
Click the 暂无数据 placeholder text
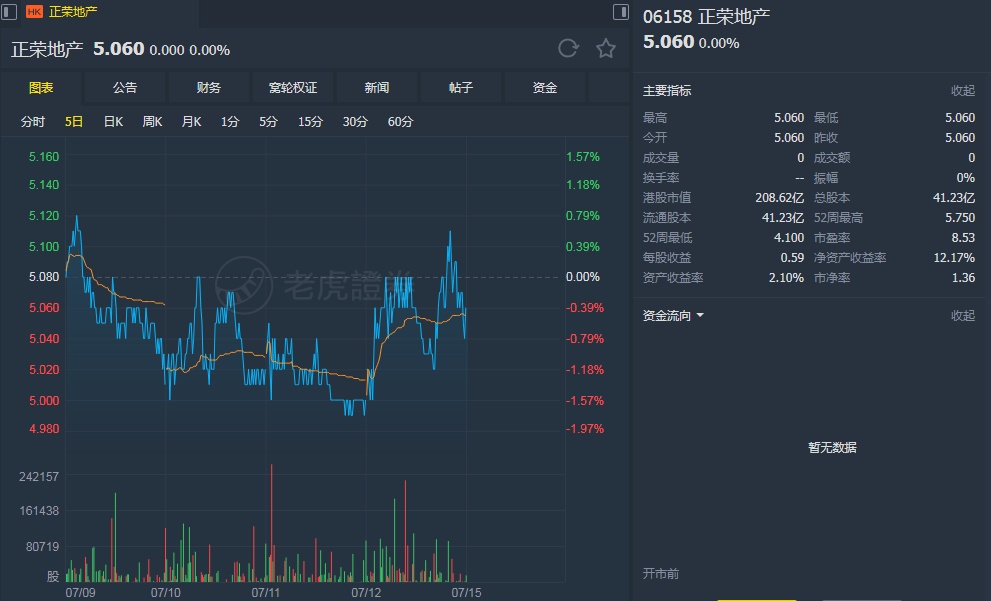(x=832, y=447)
